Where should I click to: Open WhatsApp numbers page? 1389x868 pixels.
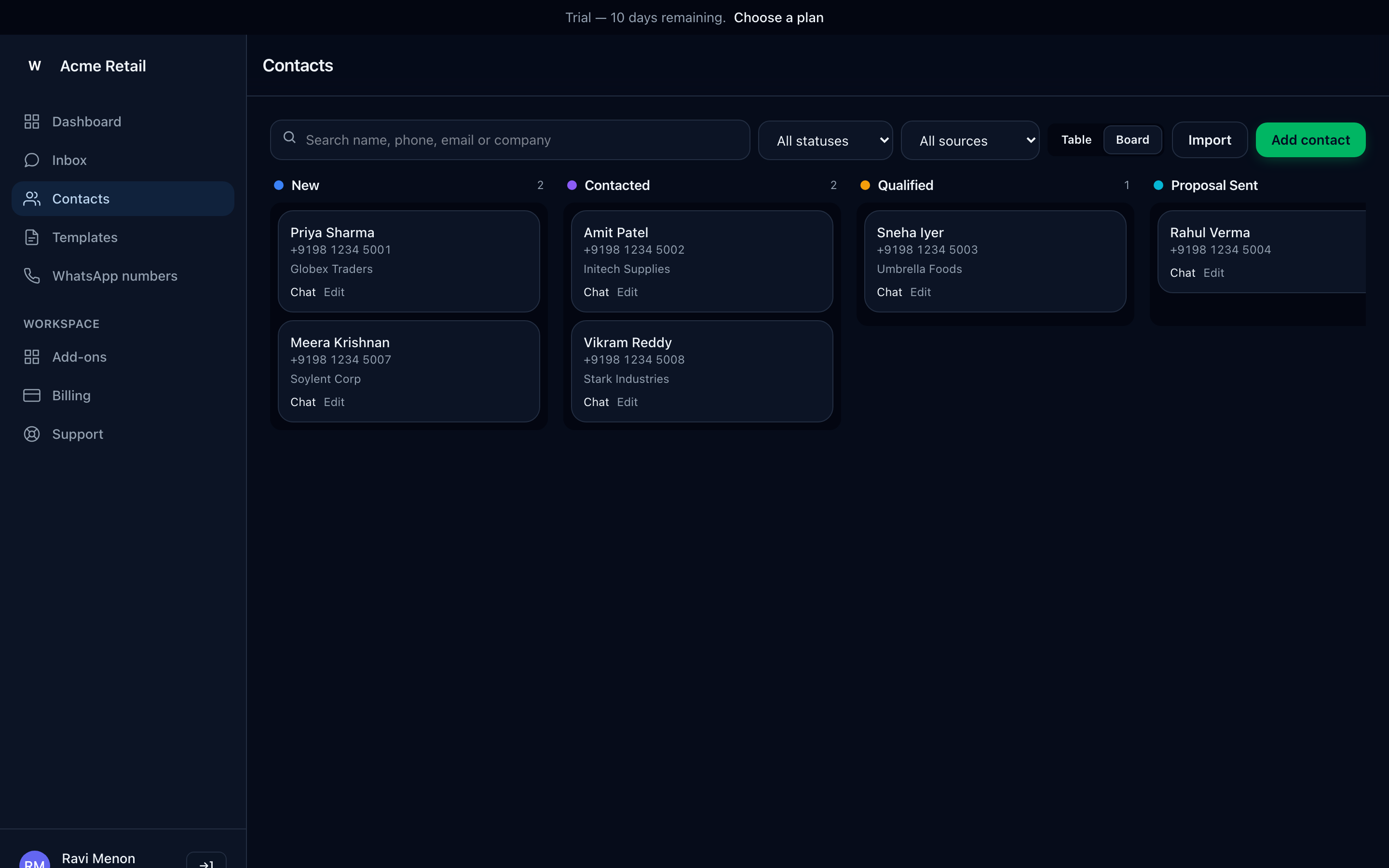[x=123, y=275]
